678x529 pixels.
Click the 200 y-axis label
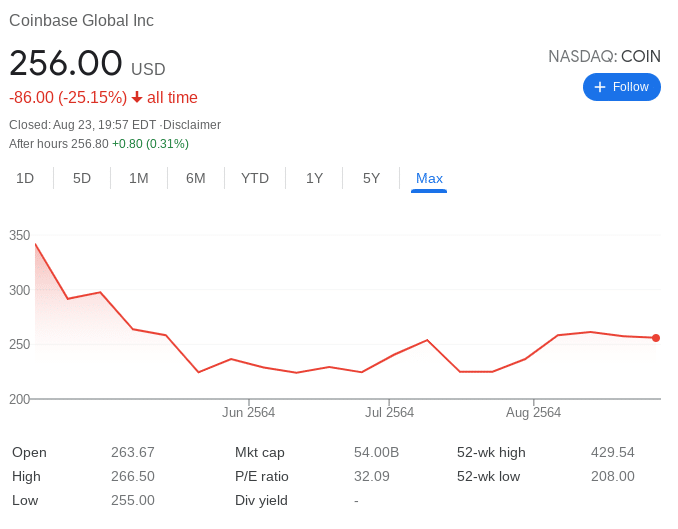(x=19, y=399)
